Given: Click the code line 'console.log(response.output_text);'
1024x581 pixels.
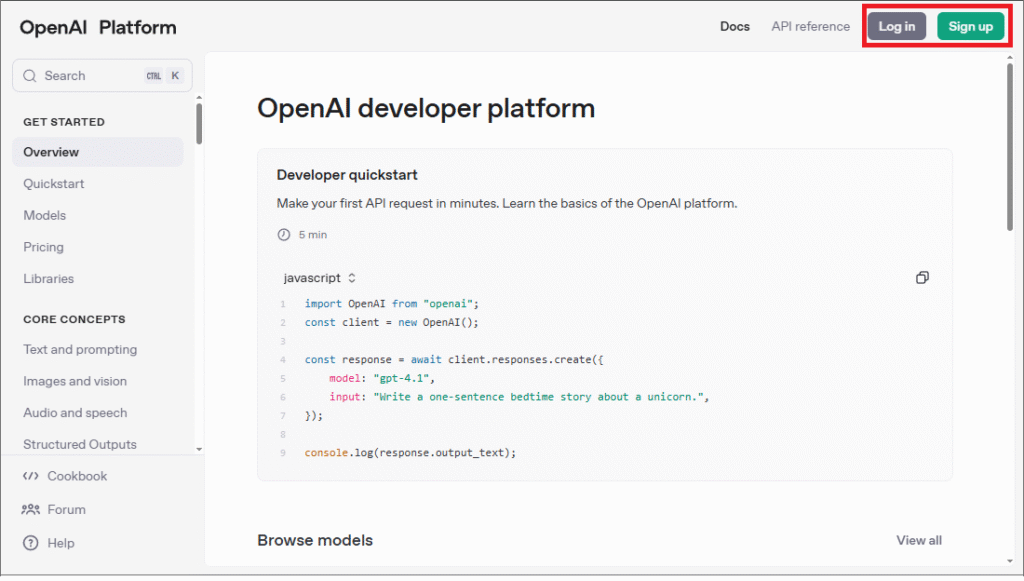Looking at the screenshot, I should pyautogui.click(x=410, y=452).
